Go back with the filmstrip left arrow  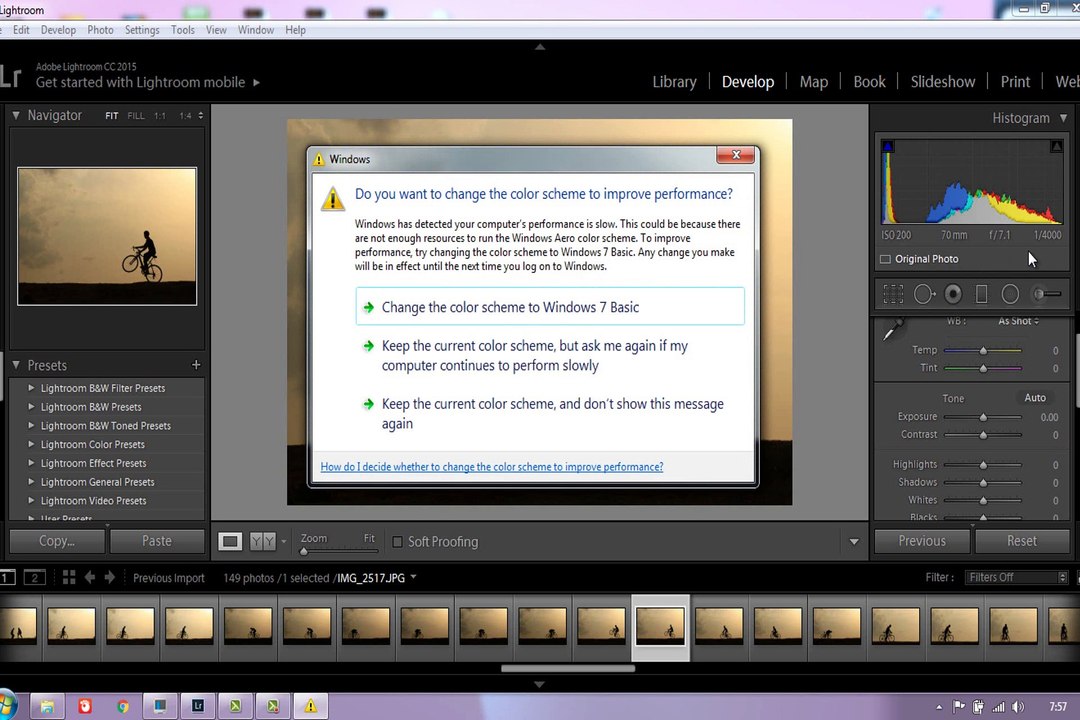point(90,577)
